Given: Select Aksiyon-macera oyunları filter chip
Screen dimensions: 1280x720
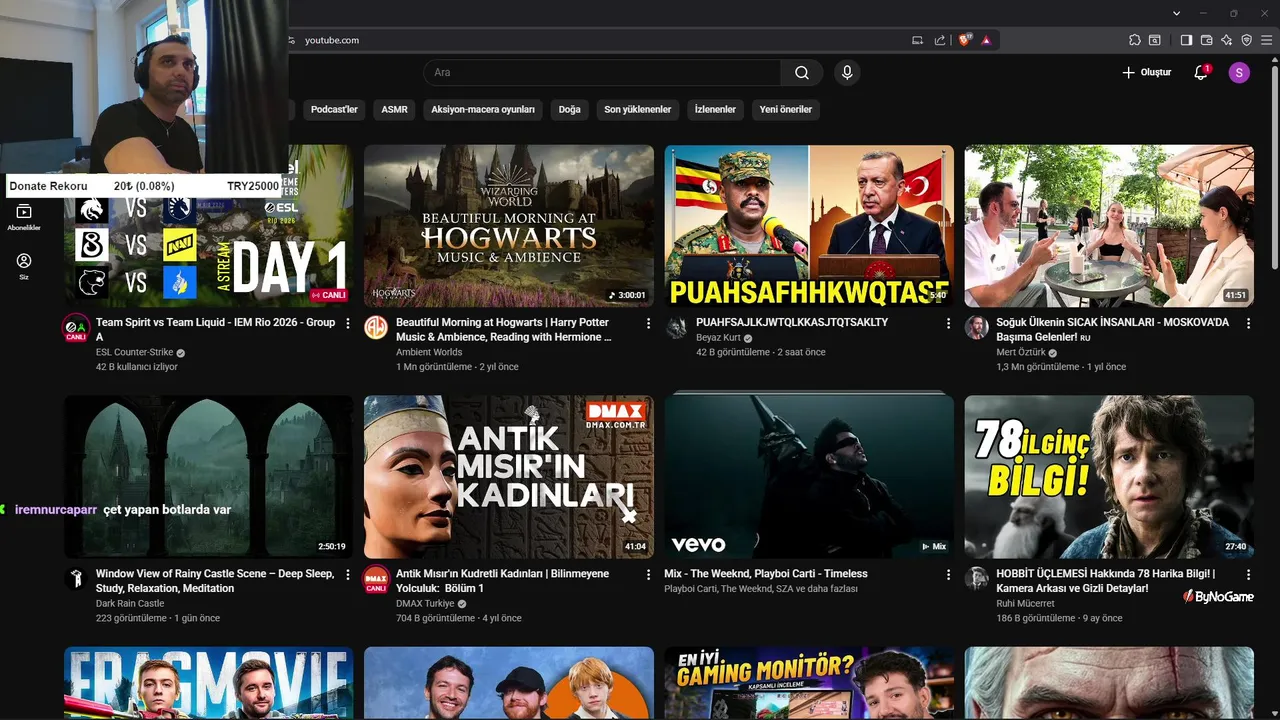Looking at the screenshot, I should pyautogui.click(x=483, y=109).
